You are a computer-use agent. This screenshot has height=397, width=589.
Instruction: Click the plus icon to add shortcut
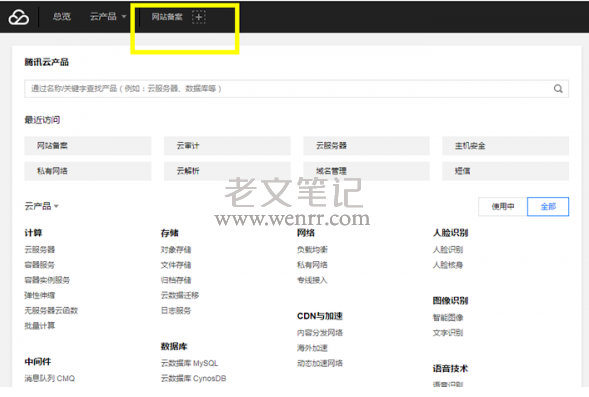click(199, 17)
